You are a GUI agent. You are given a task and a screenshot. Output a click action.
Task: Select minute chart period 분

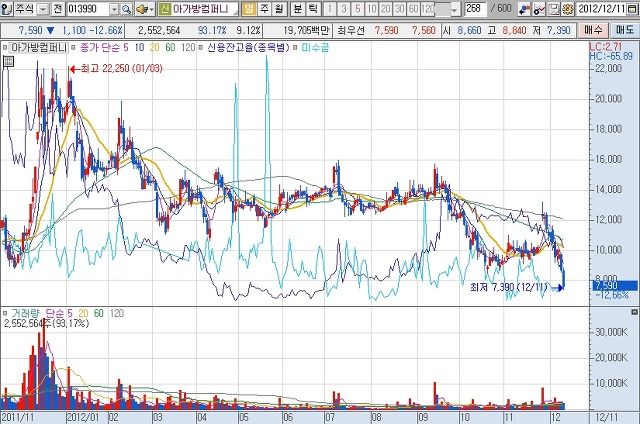pyautogui.click(x=298, y=9)
